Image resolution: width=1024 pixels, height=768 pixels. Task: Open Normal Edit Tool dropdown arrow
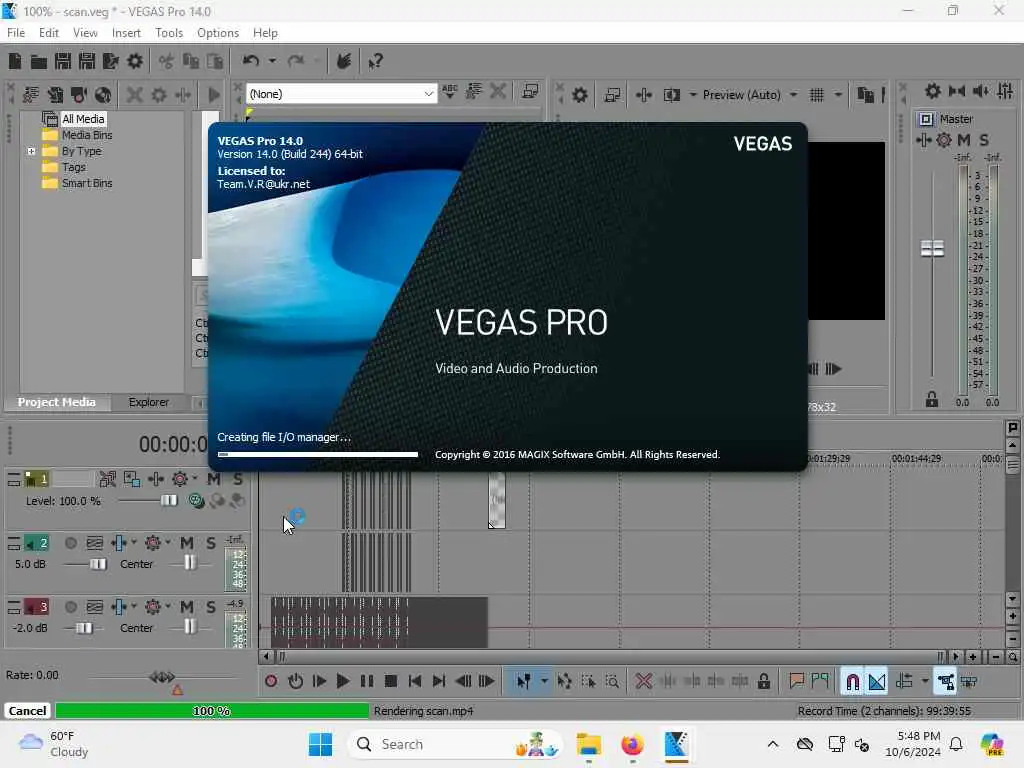click(544, 682)
